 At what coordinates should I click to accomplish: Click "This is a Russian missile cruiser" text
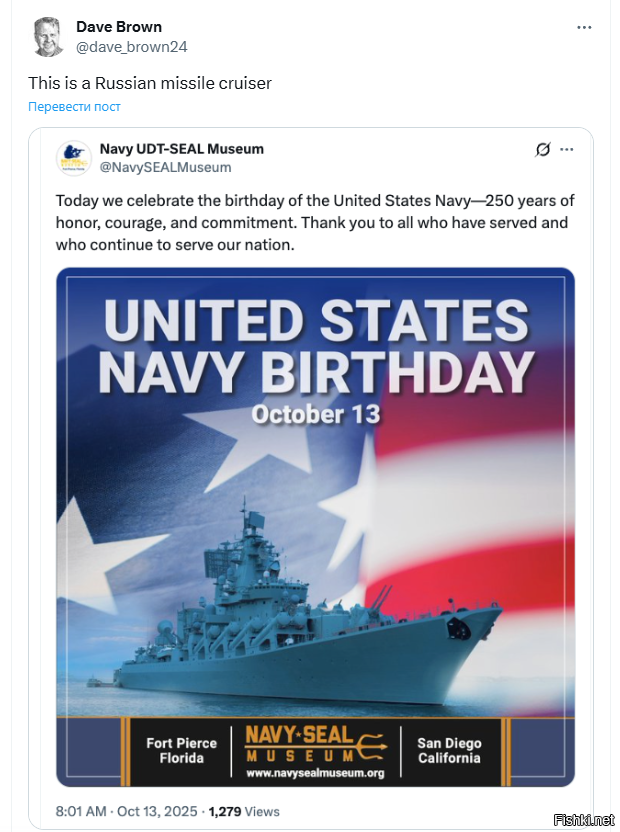coord(150,83)
